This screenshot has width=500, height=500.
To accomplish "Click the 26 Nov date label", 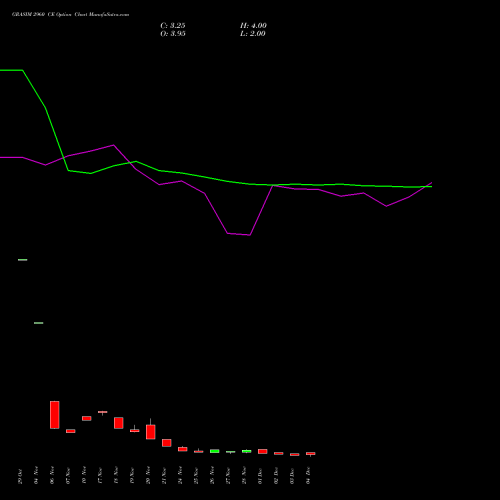I will pyautogui.click(x=212, y=475).
